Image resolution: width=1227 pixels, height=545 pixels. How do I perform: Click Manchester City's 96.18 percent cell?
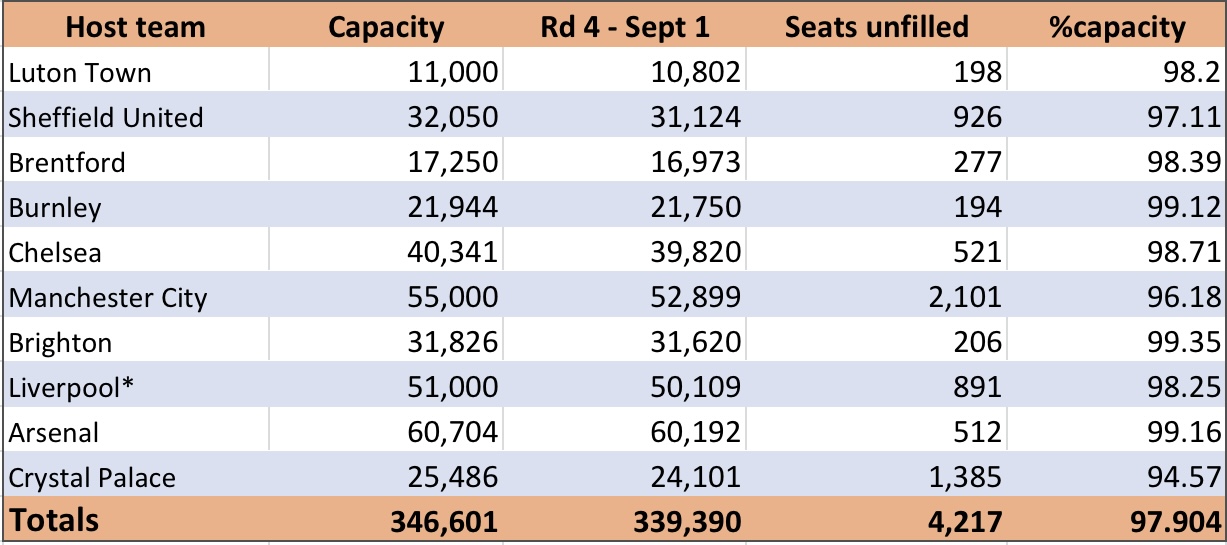click(x=1116, y=297)
